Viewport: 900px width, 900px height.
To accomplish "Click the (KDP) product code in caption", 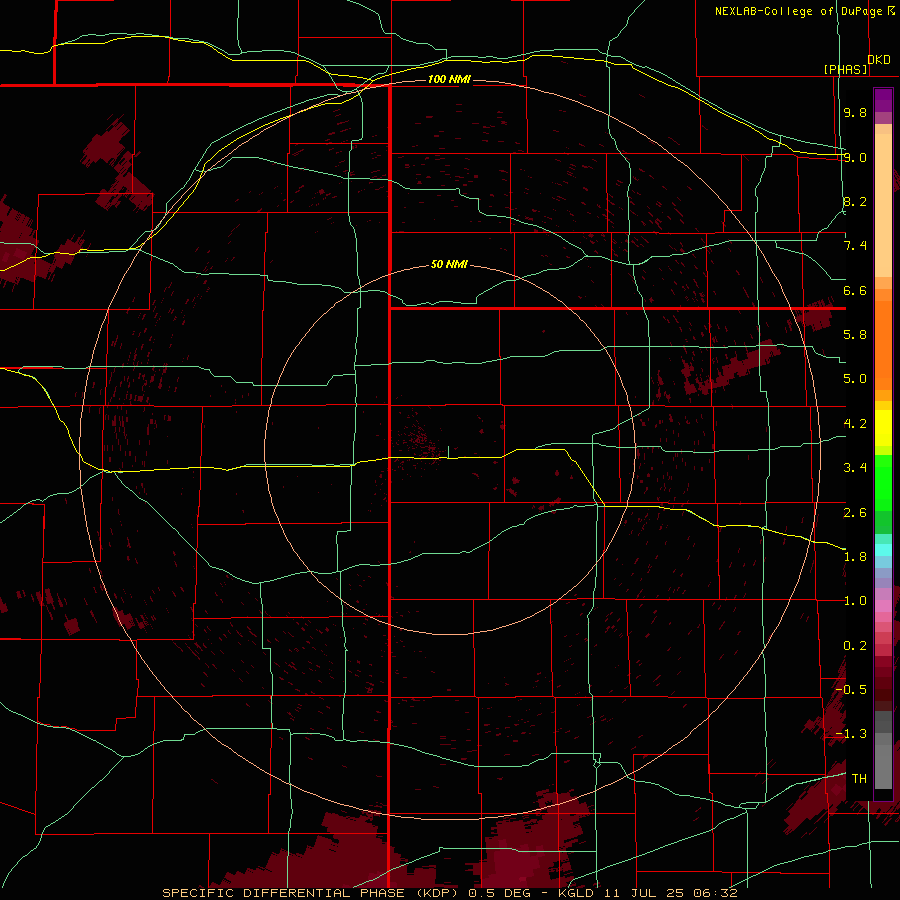I will [x=437, y=893].
